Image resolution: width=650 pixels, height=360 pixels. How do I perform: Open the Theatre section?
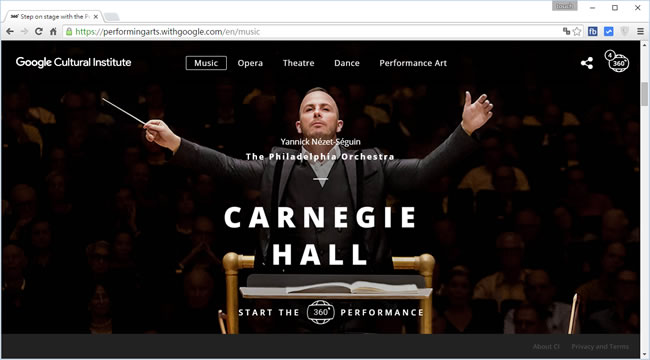point(298,63)
